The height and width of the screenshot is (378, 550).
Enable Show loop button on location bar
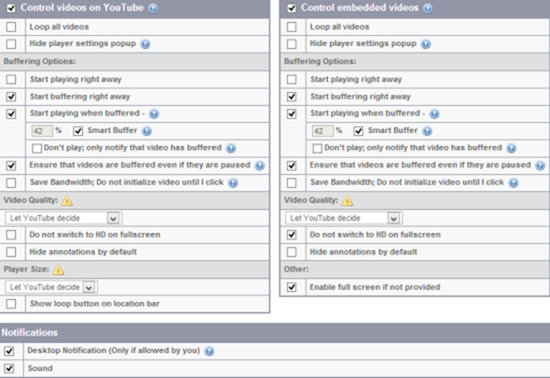tap(11, 304)
